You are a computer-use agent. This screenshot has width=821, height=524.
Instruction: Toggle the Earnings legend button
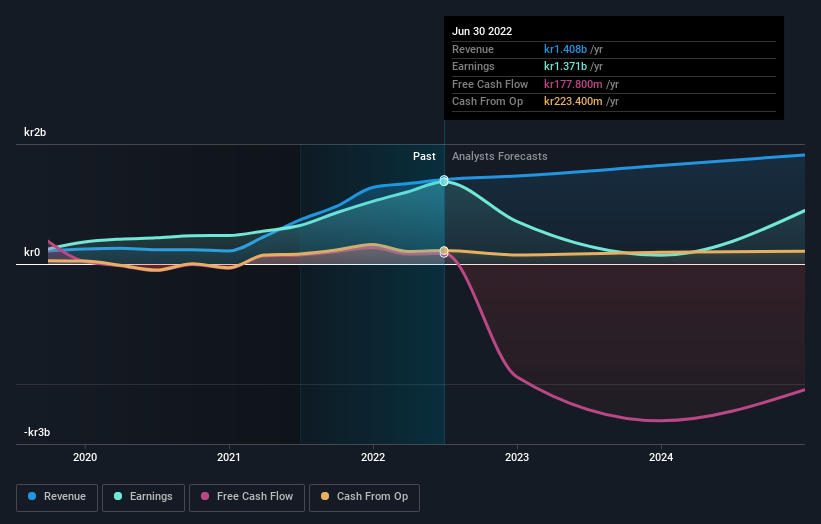(143, 497)
